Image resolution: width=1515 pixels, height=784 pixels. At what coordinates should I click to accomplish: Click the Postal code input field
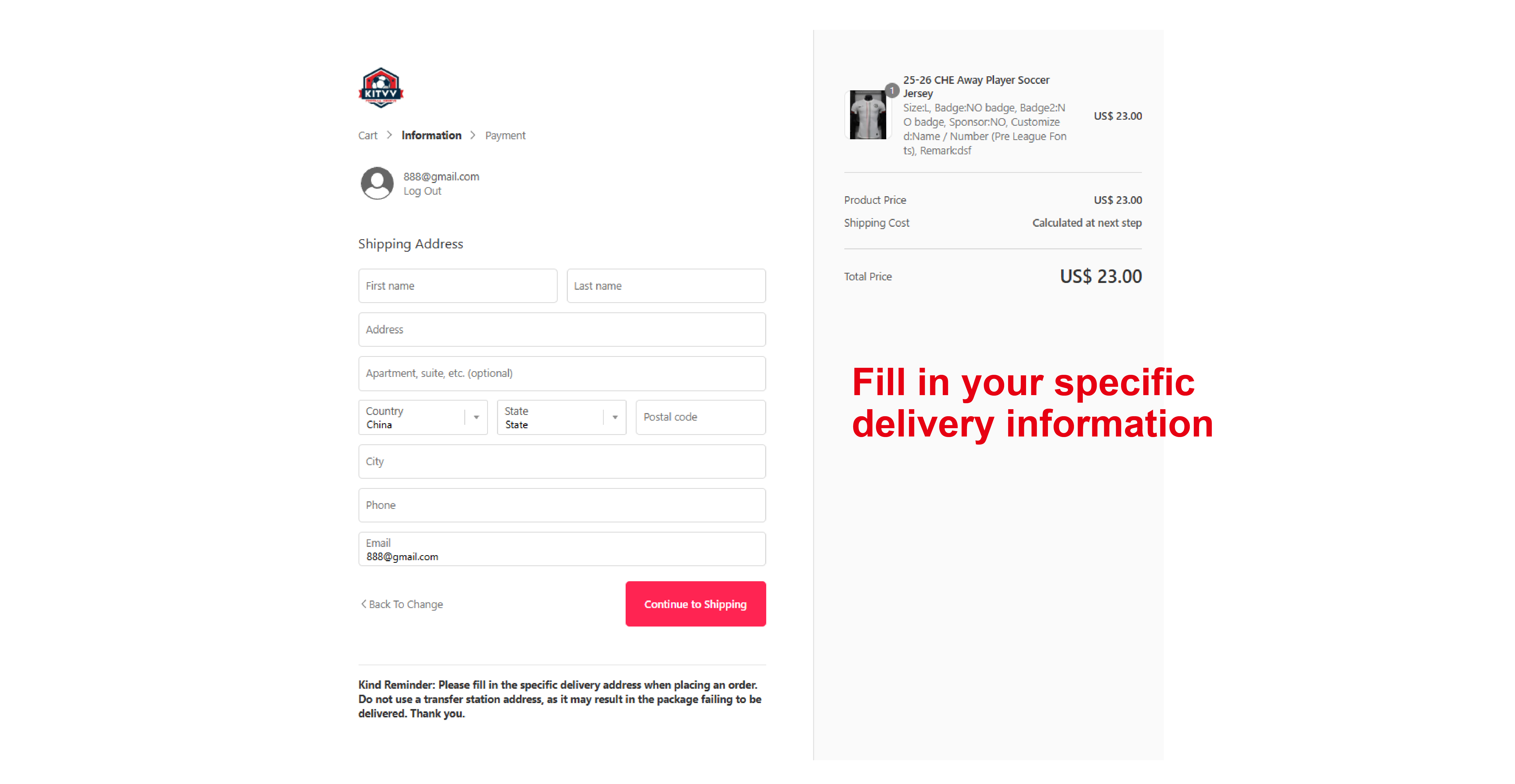click(700, 418)
